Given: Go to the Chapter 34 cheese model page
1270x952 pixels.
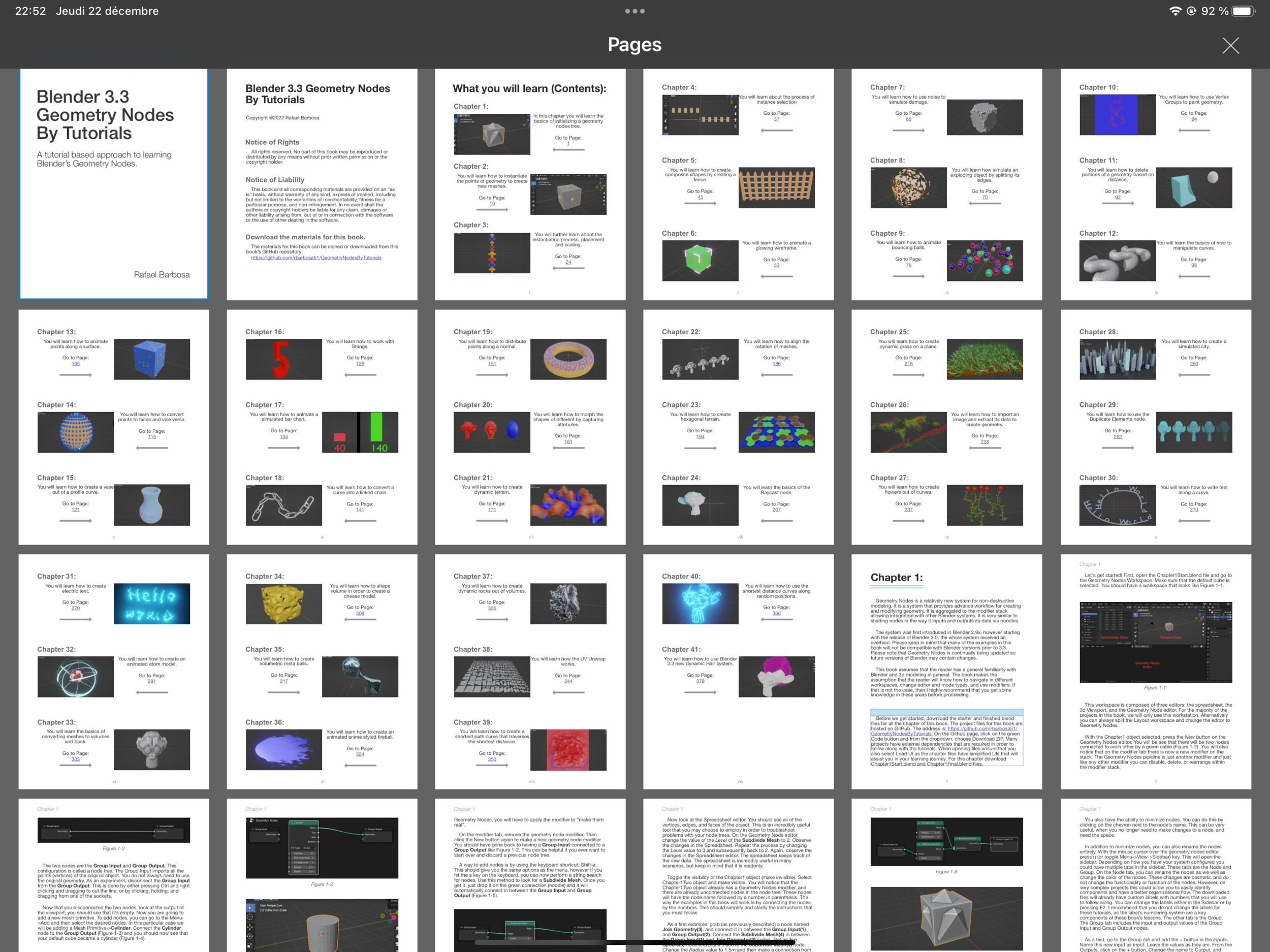Looking at the screenshot, I should [x=322, y=671].
